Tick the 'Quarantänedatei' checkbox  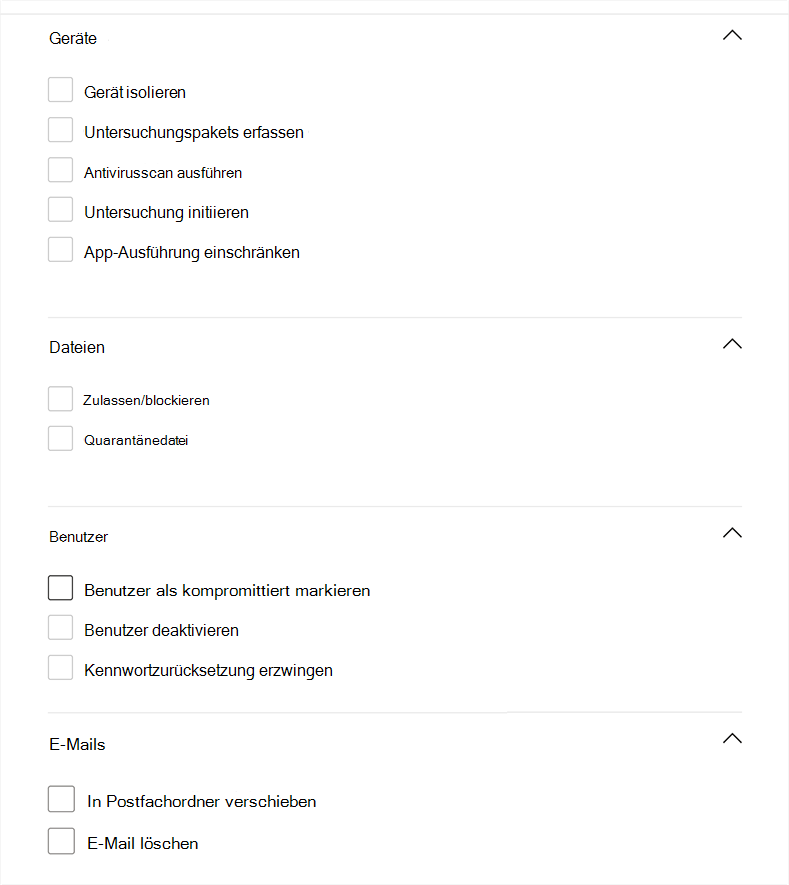pyautogui.click(x=61, y=439)
